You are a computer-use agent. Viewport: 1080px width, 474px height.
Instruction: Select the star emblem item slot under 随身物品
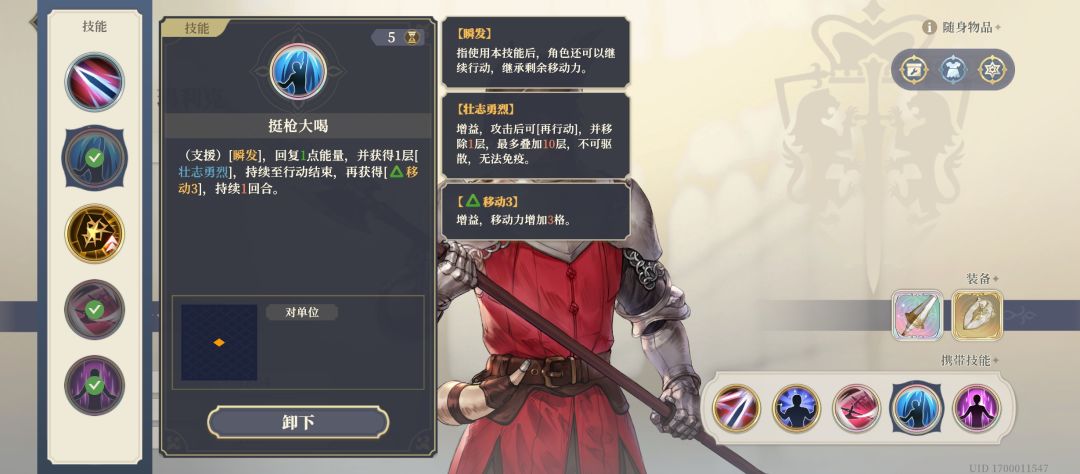tap(993, 70)
